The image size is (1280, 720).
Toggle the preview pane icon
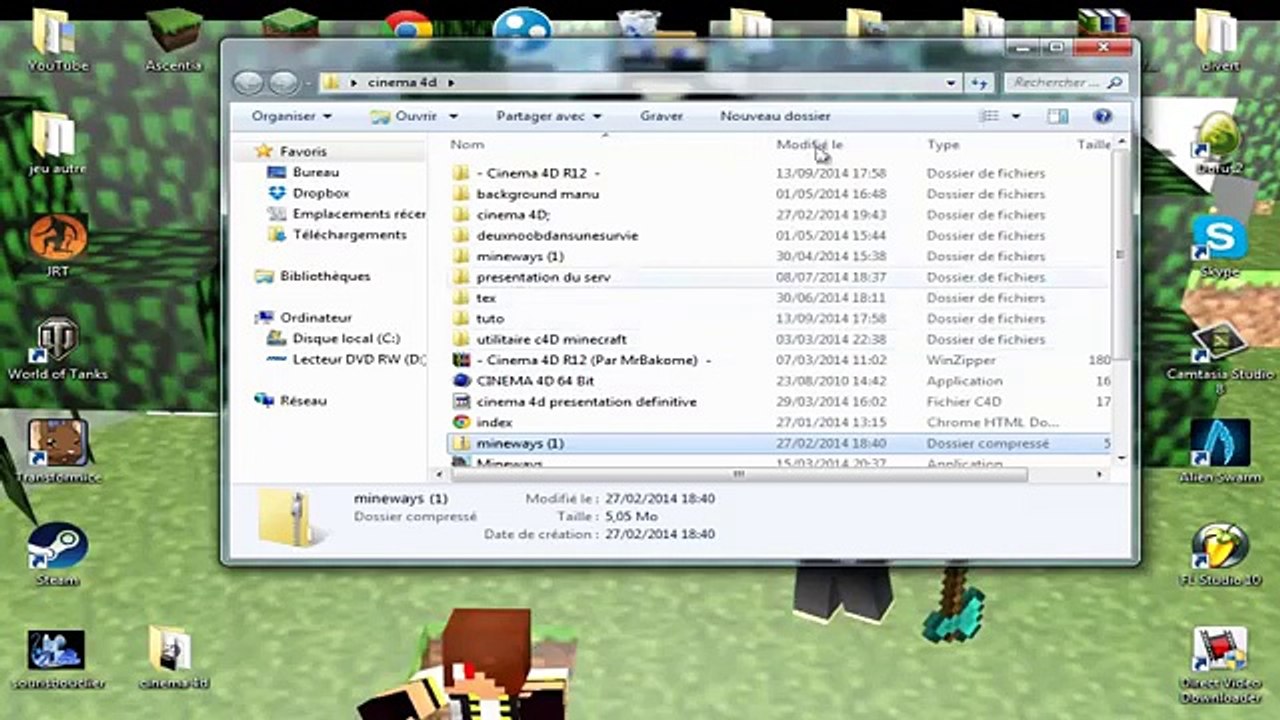(x=1058, y=116)
